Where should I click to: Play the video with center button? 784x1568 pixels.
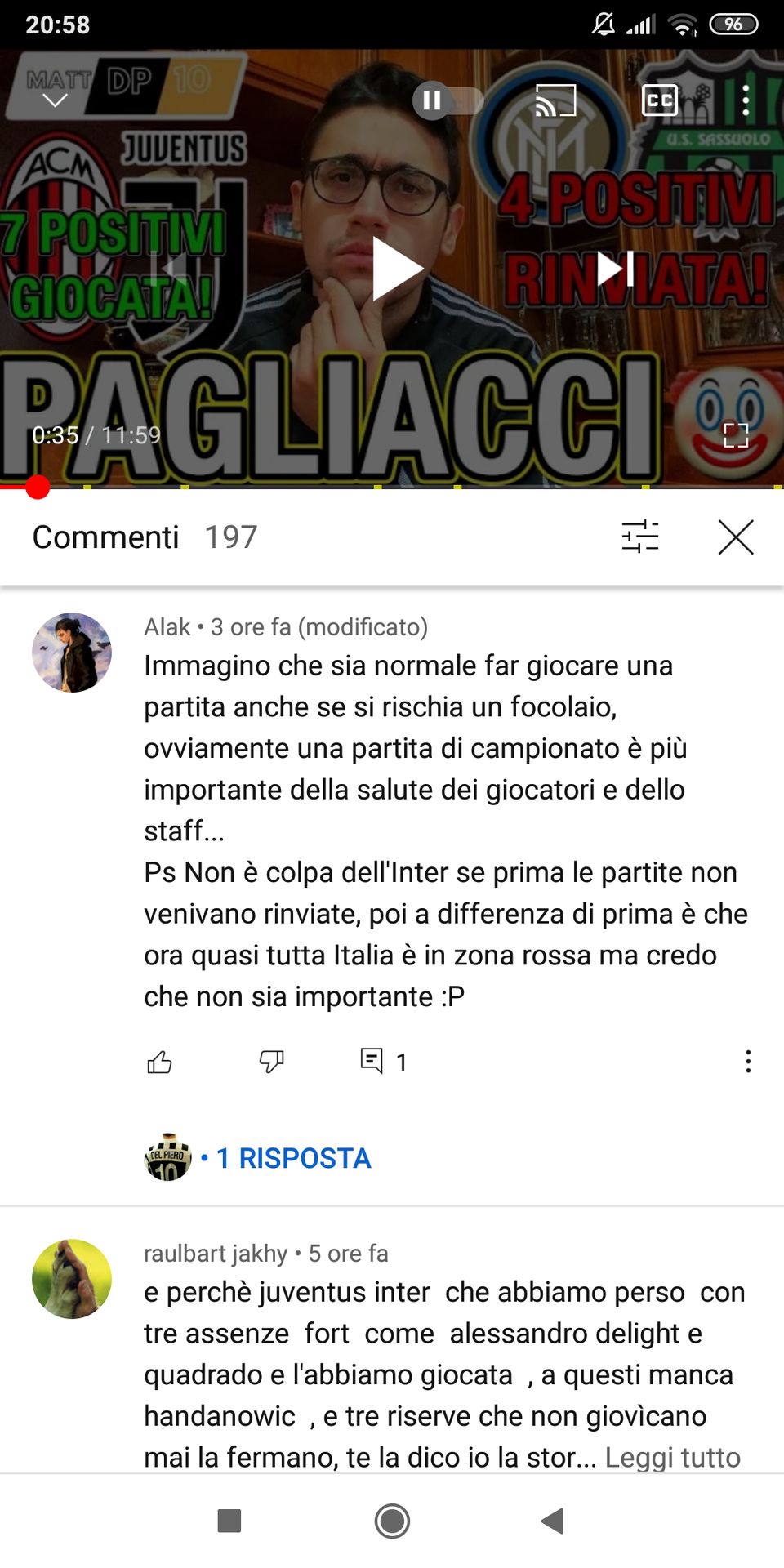[397, 268]
